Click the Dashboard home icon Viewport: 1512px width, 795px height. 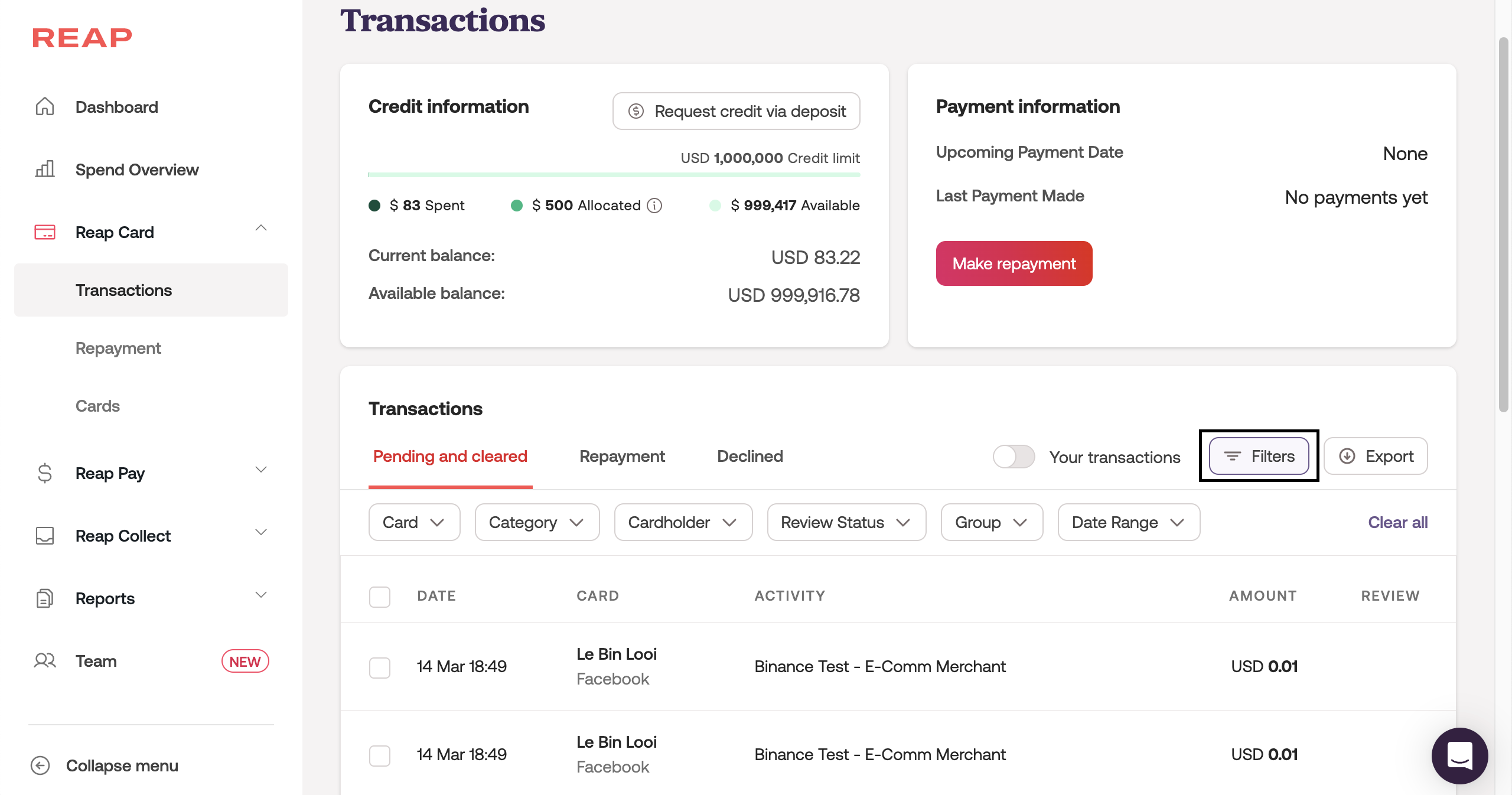point(45,107)
